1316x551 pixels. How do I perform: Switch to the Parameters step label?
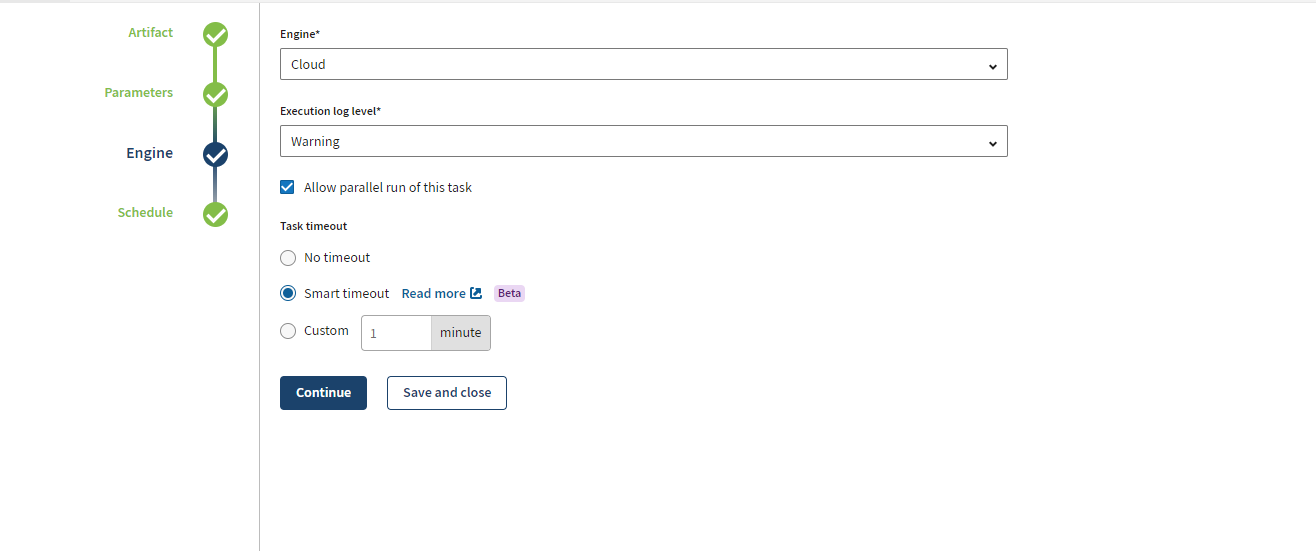pyautogui.click(x=138, y=93)
